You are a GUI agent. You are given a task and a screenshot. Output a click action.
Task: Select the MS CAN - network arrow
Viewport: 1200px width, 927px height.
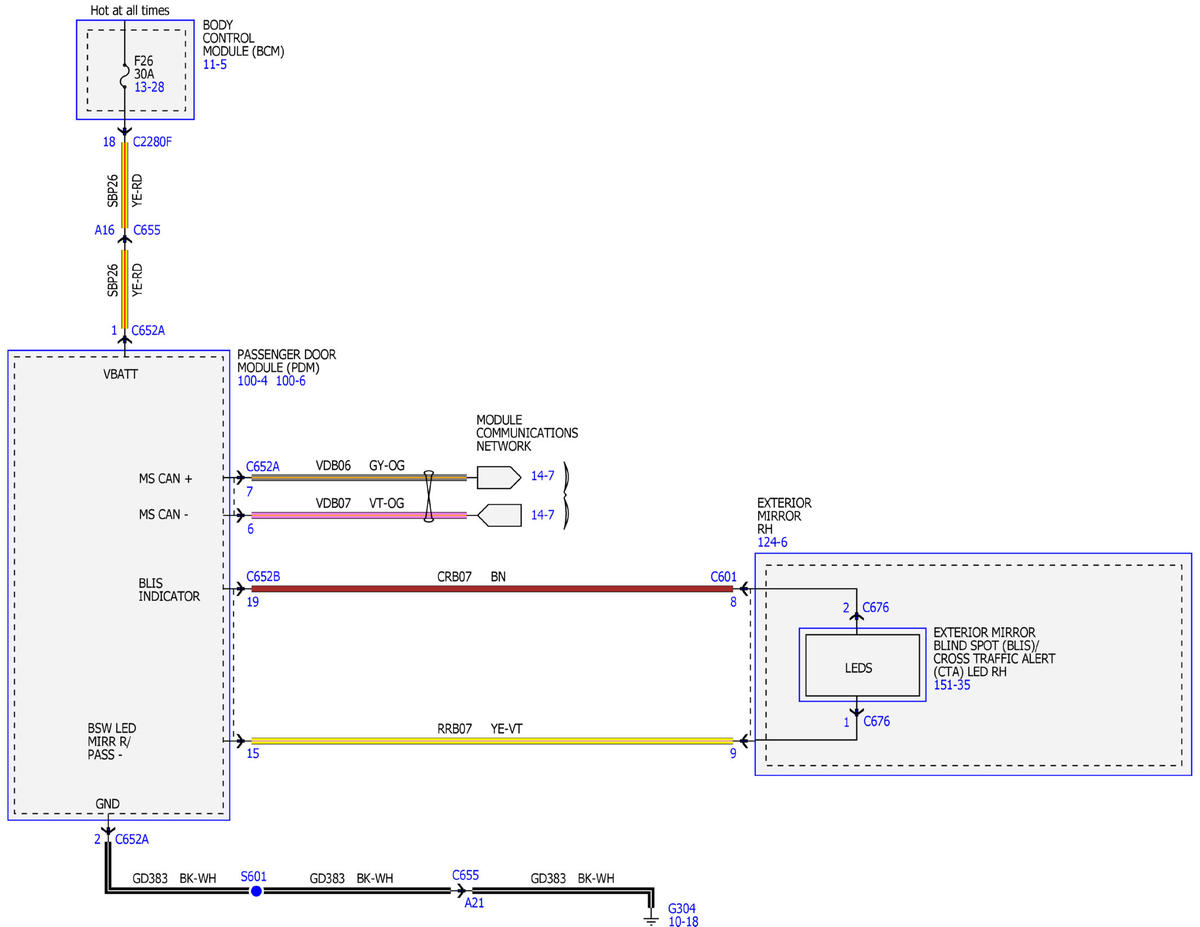pyautogui.click(x=498, y=515)
